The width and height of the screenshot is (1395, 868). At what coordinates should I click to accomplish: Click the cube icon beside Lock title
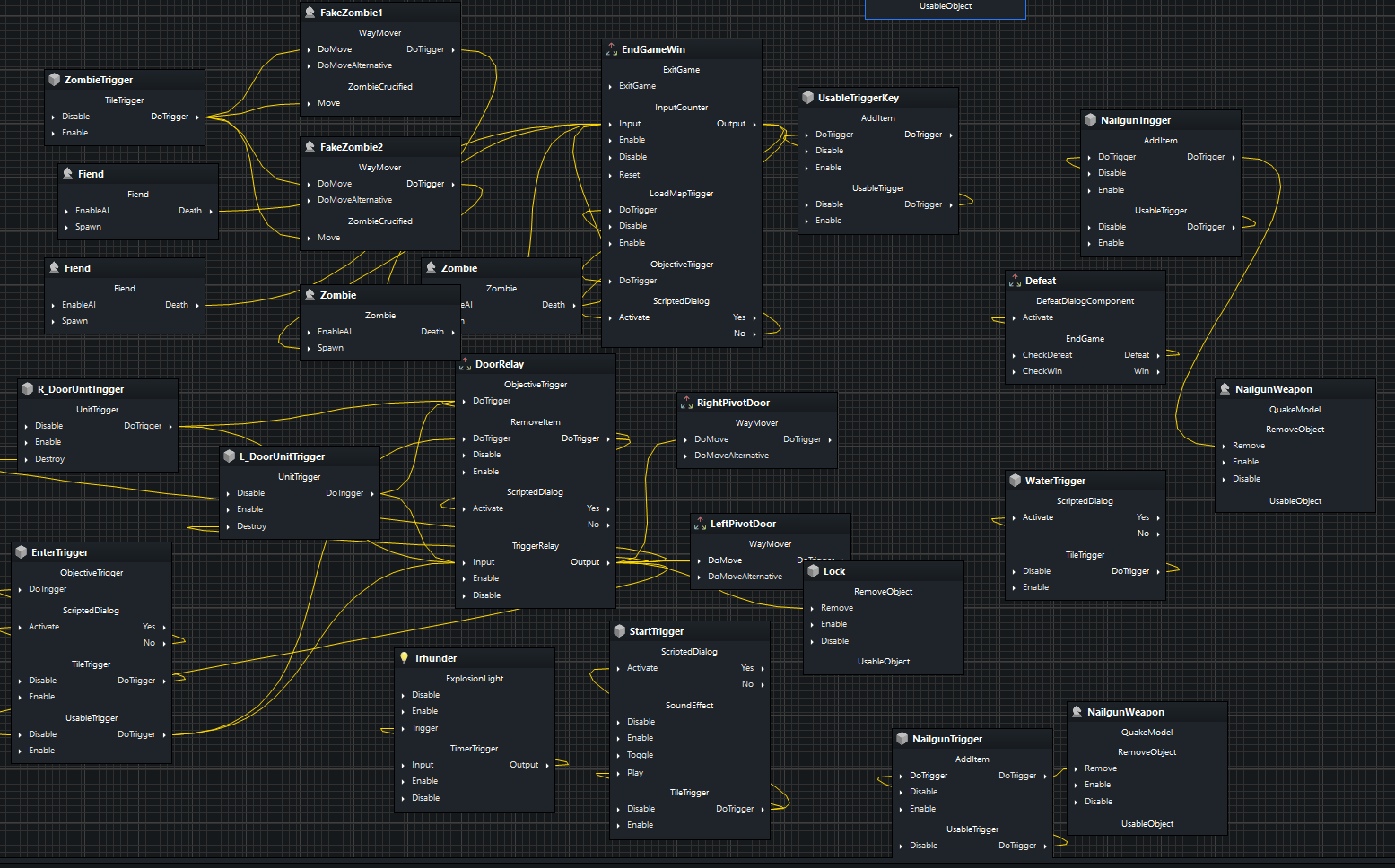[x=813, y=571]
